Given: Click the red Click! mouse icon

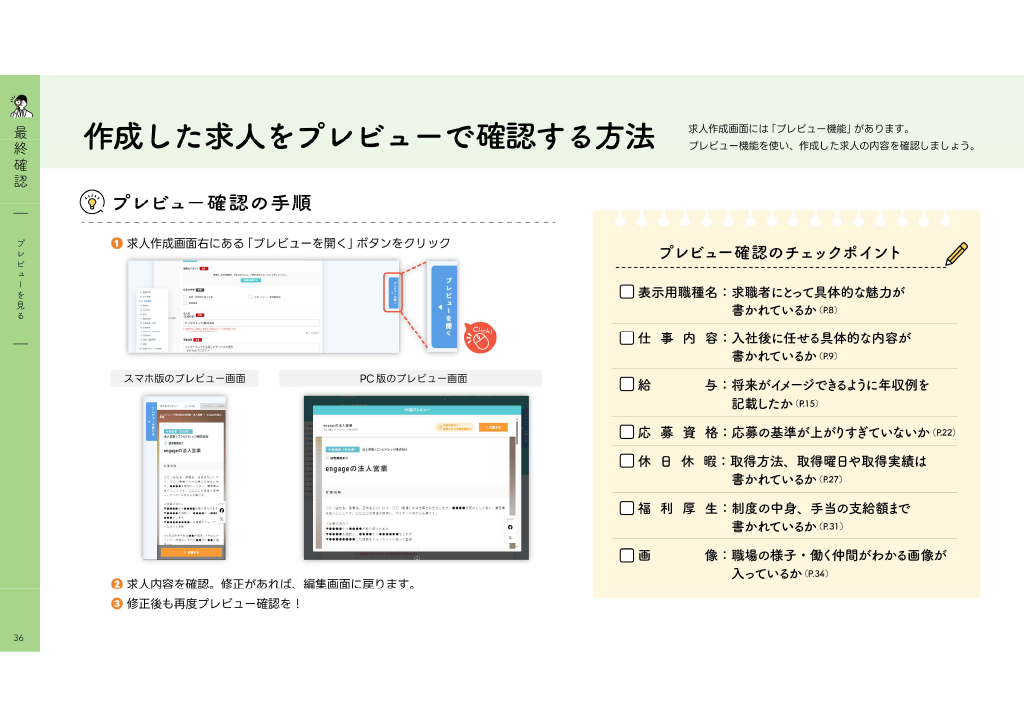Looking at the screenshot, I should tap(480, 338).
